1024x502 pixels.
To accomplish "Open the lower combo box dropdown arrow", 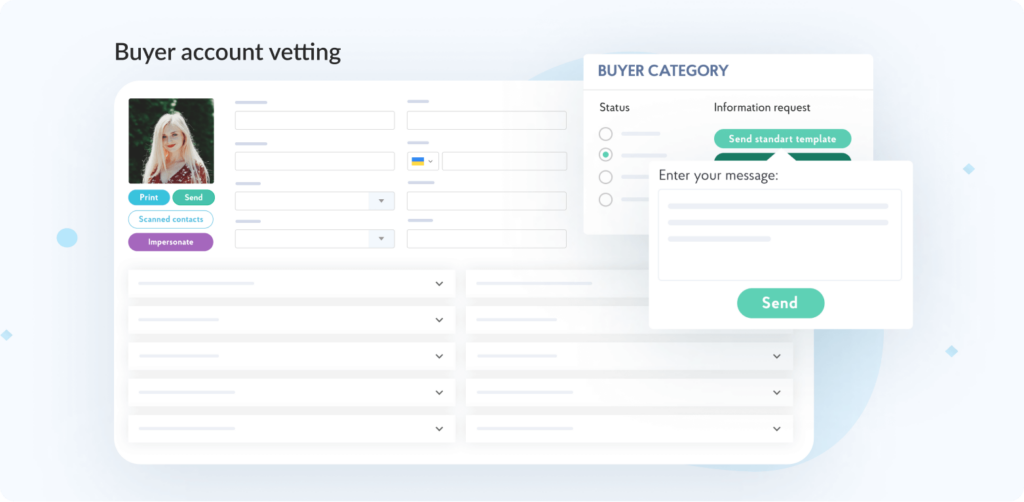I will (x=381, y=239).
